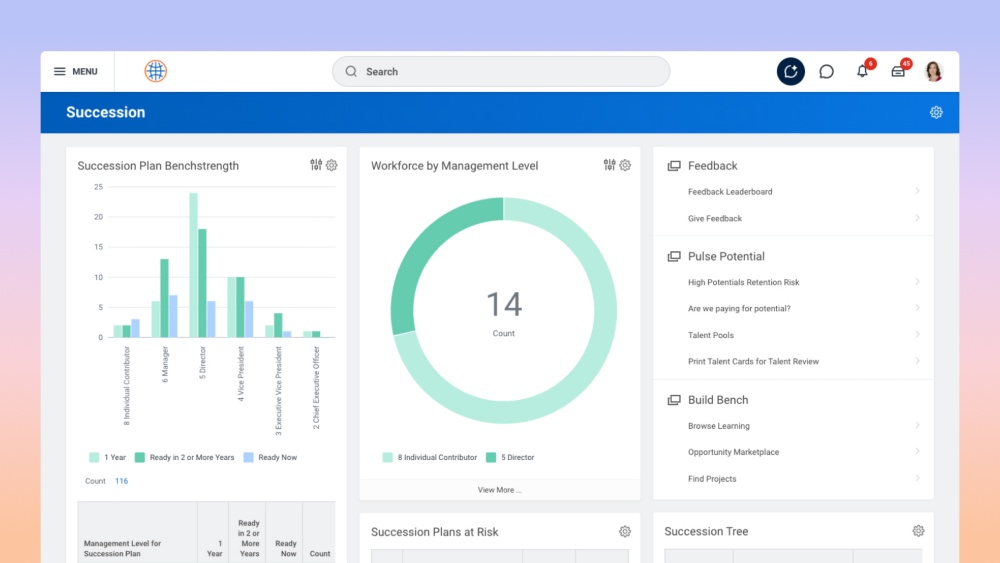This screenshot has height=563, width=1000.
Task: Open the hamburger MENU button
Action: tap(75, 72)
